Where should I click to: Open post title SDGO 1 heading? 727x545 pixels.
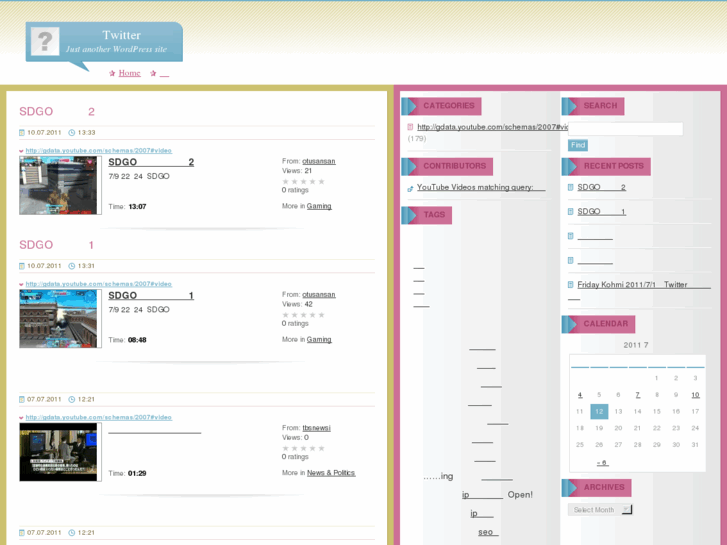click(x=57, y=245)
